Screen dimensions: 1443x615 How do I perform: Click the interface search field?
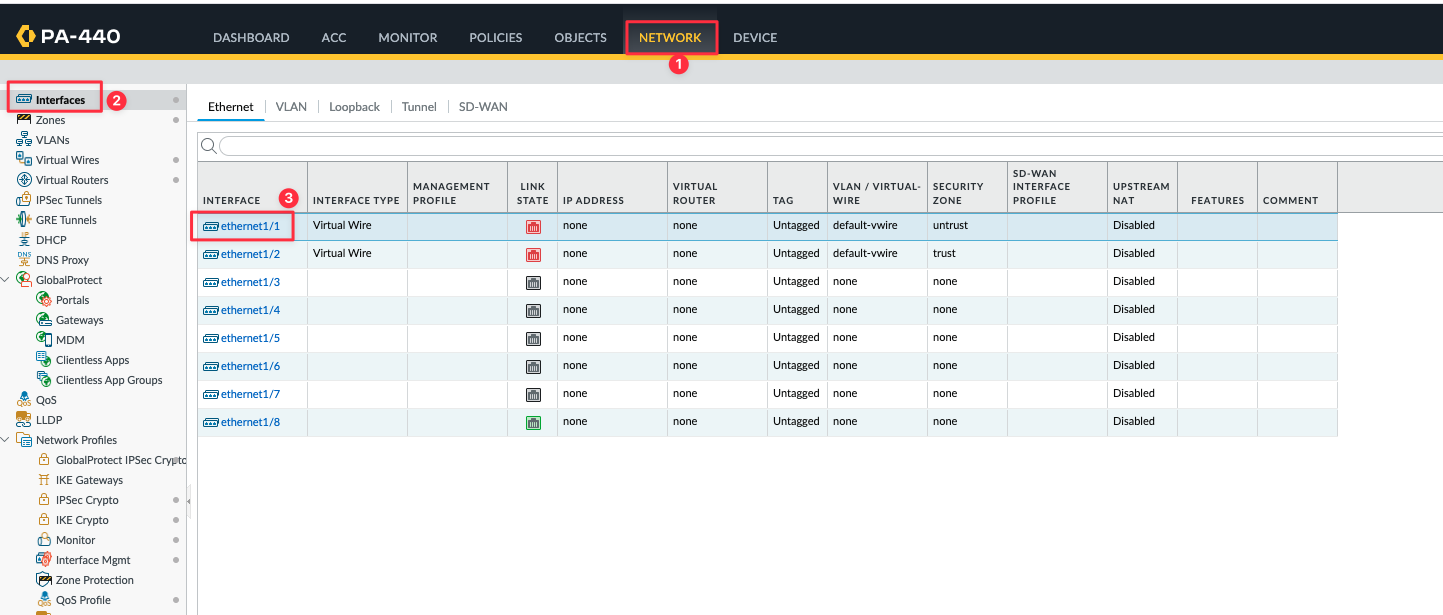point(830,146)
